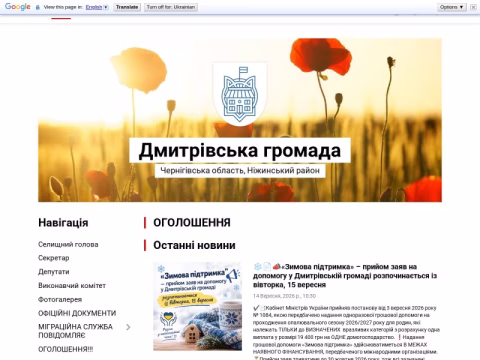The height and width of the screenshot is (360, 480).
Task: Open ОФІЦІЙНІ ДОКУМЕНТИ navigation link
Action: [77, 313]
